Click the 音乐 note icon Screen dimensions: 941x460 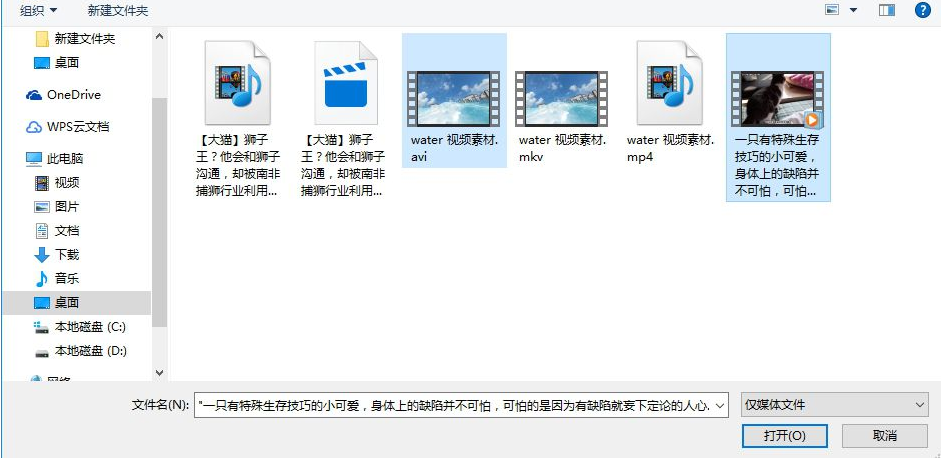click(x=41, y=279)
